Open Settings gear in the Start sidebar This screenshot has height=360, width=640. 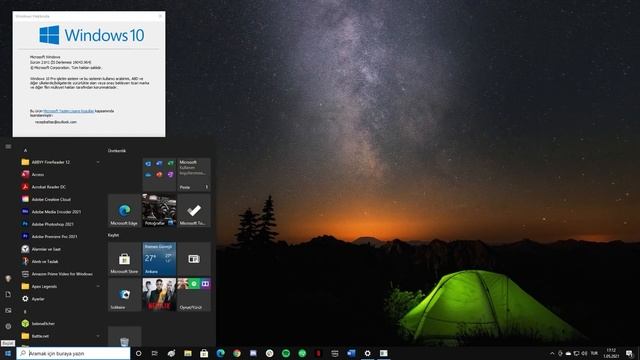(8, 327)
